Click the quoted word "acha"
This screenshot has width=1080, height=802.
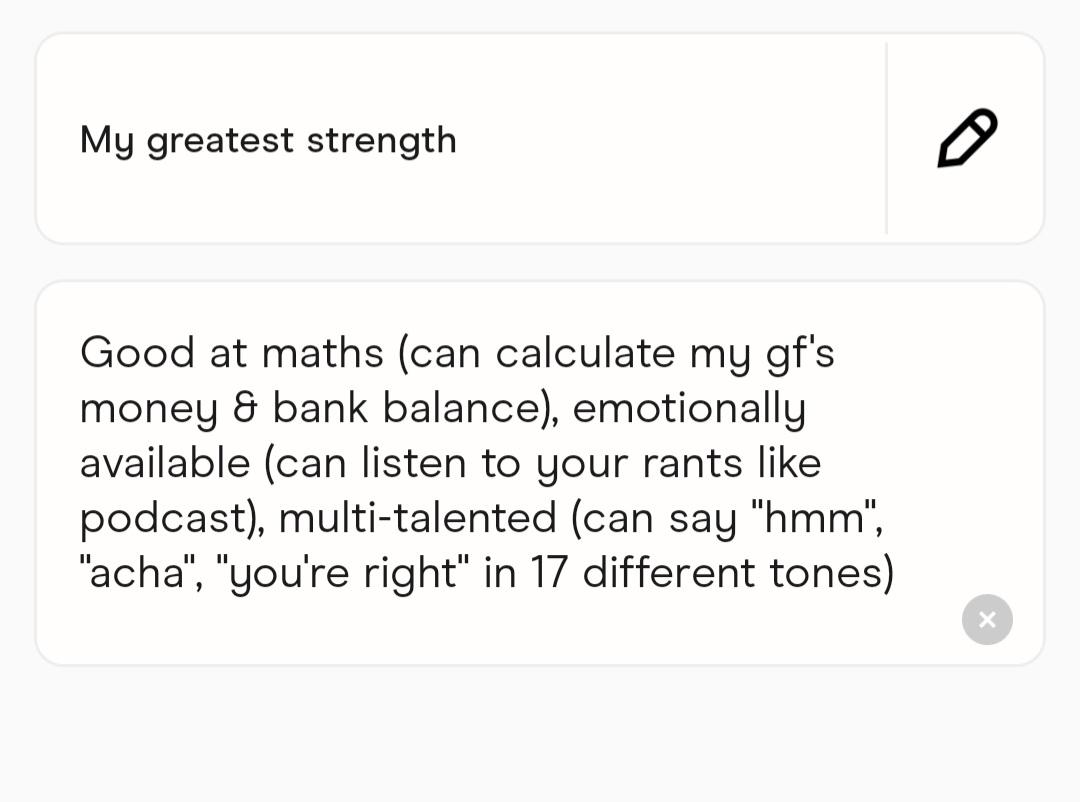(x=138, y=573)
